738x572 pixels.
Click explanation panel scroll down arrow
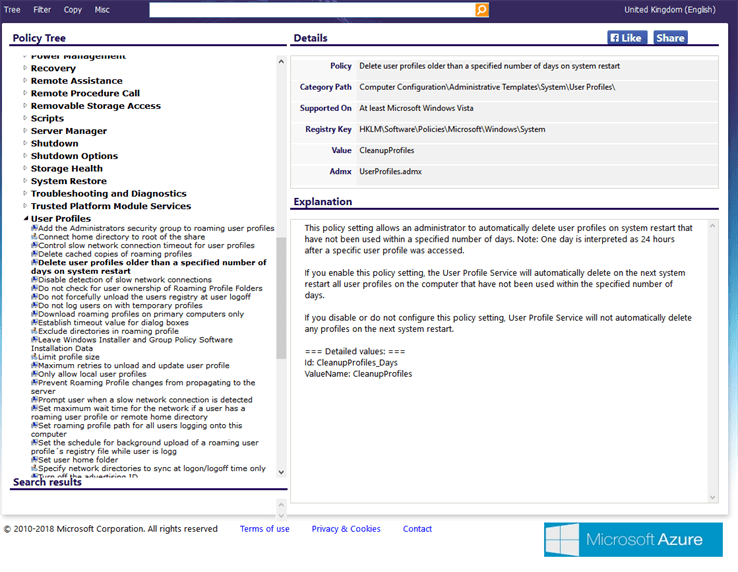coord(712,497)
